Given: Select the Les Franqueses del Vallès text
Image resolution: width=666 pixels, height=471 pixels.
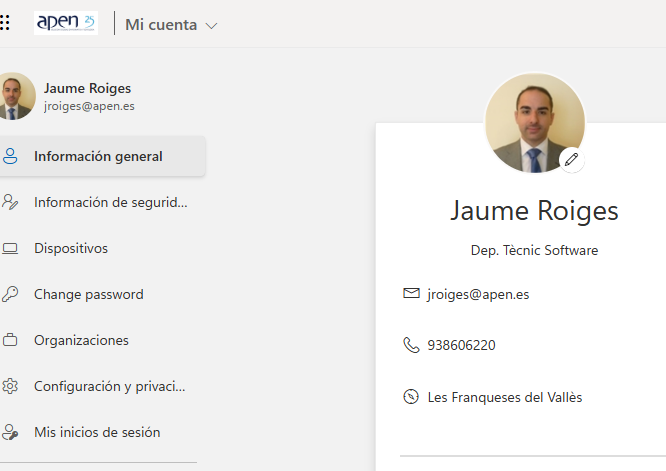Looking at the screenshot, I should [505, 397].
